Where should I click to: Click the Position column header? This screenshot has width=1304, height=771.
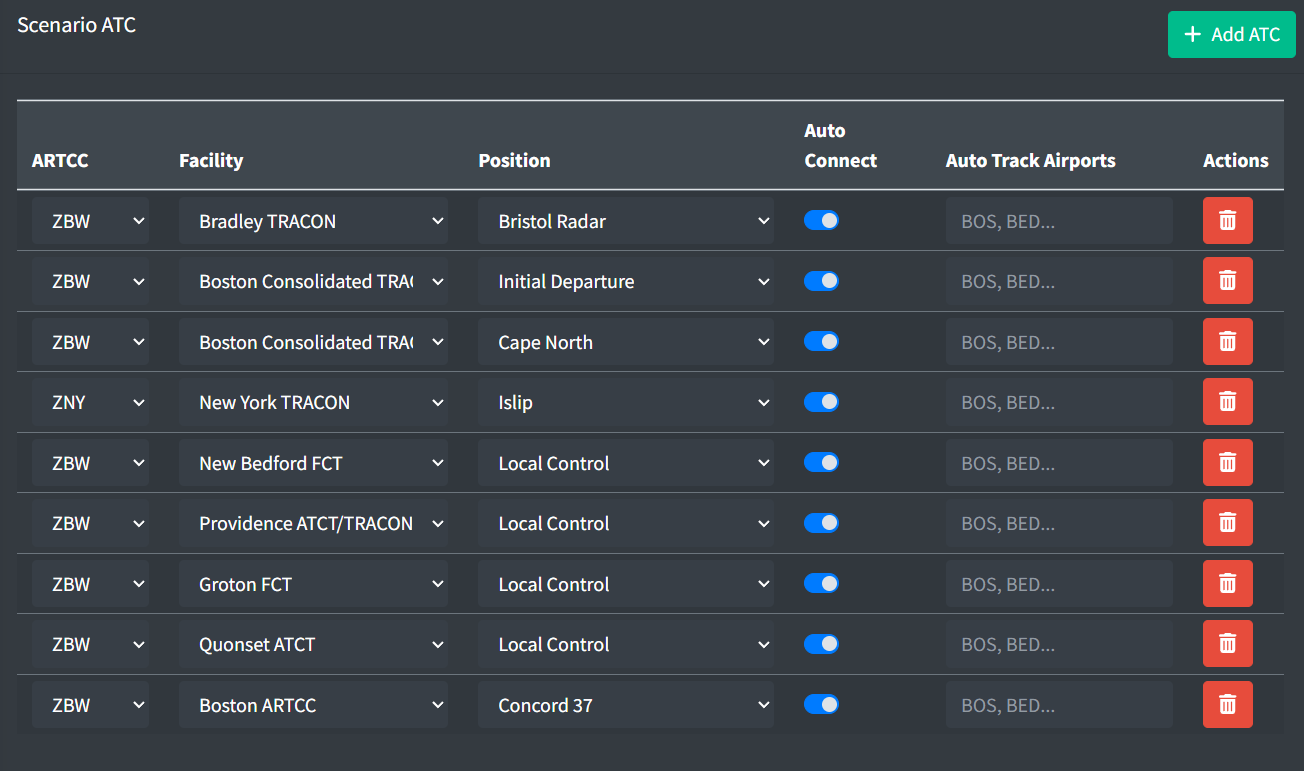[514, 160]
